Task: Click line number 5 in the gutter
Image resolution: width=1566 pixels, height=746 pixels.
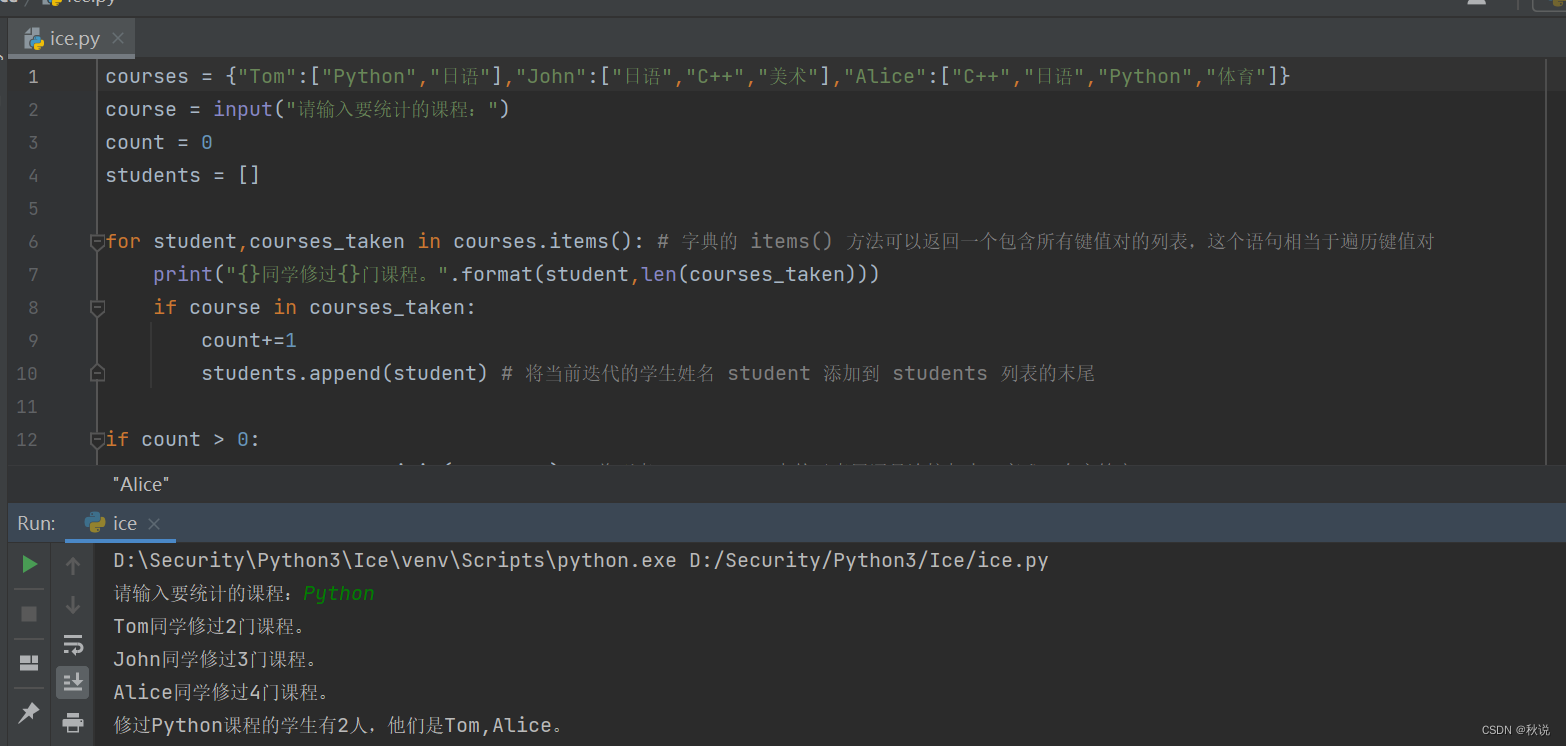Action: coord(33,208)
